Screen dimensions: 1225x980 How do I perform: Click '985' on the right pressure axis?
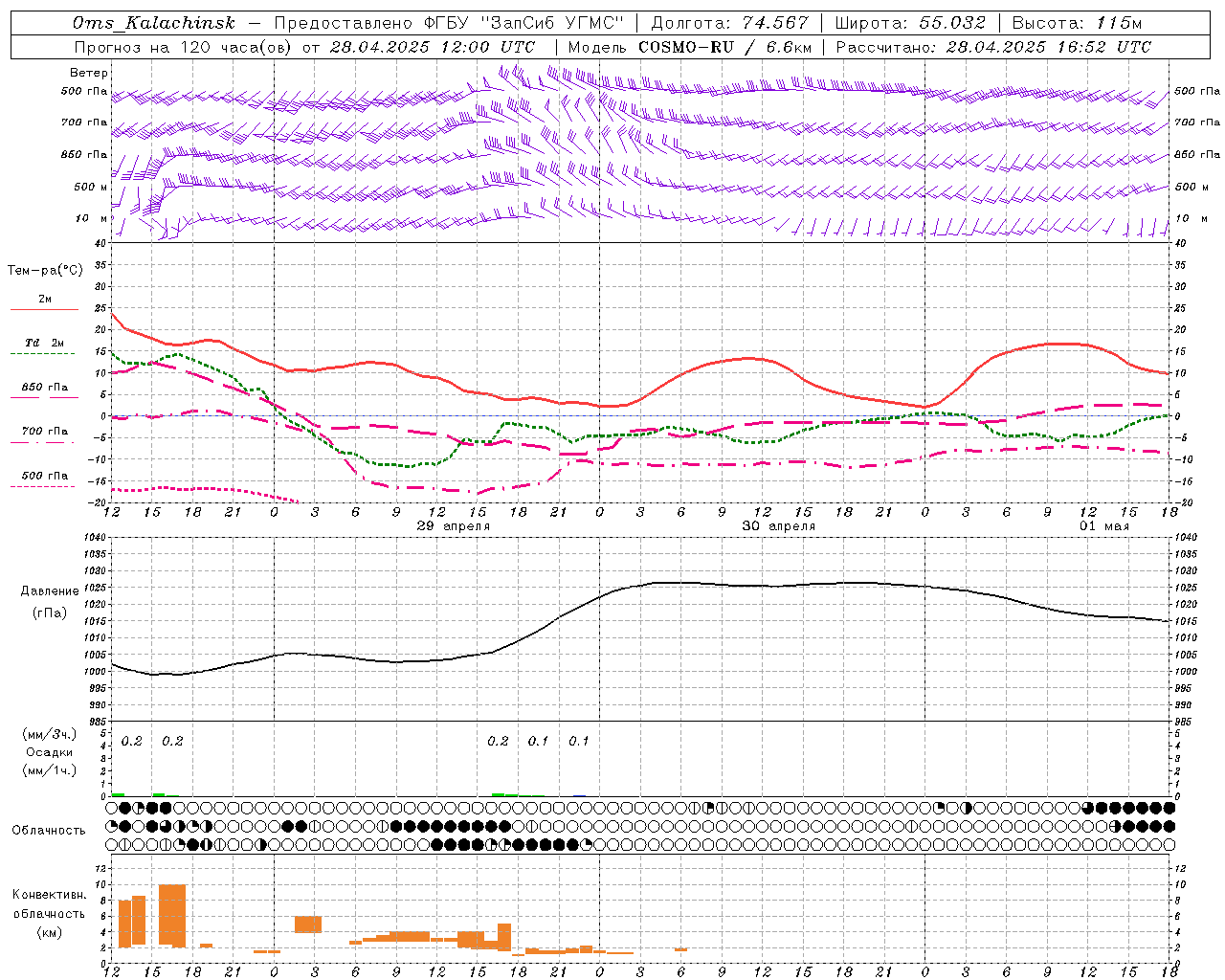pyautogui.click(x=1184, y=722)
